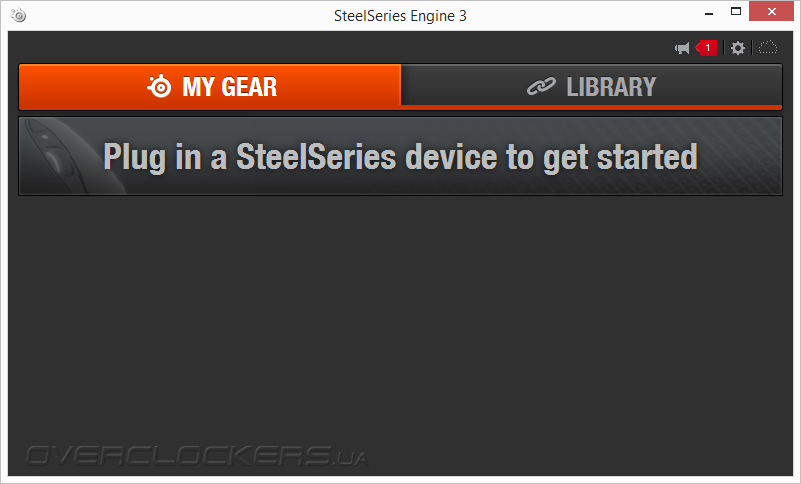
Task: Click the orange strip beneath the Library tab
Action: click(x=590, y=106)
